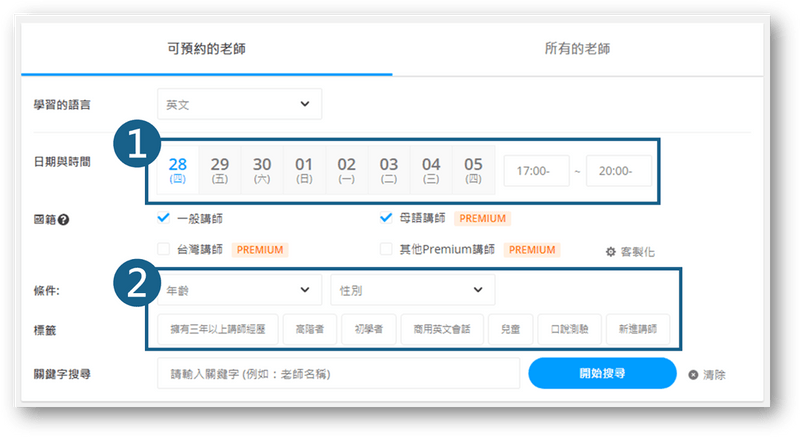Pick date 29 (五) in the date row
Screen dimensions: 800x437
click(x=220, y=169)
